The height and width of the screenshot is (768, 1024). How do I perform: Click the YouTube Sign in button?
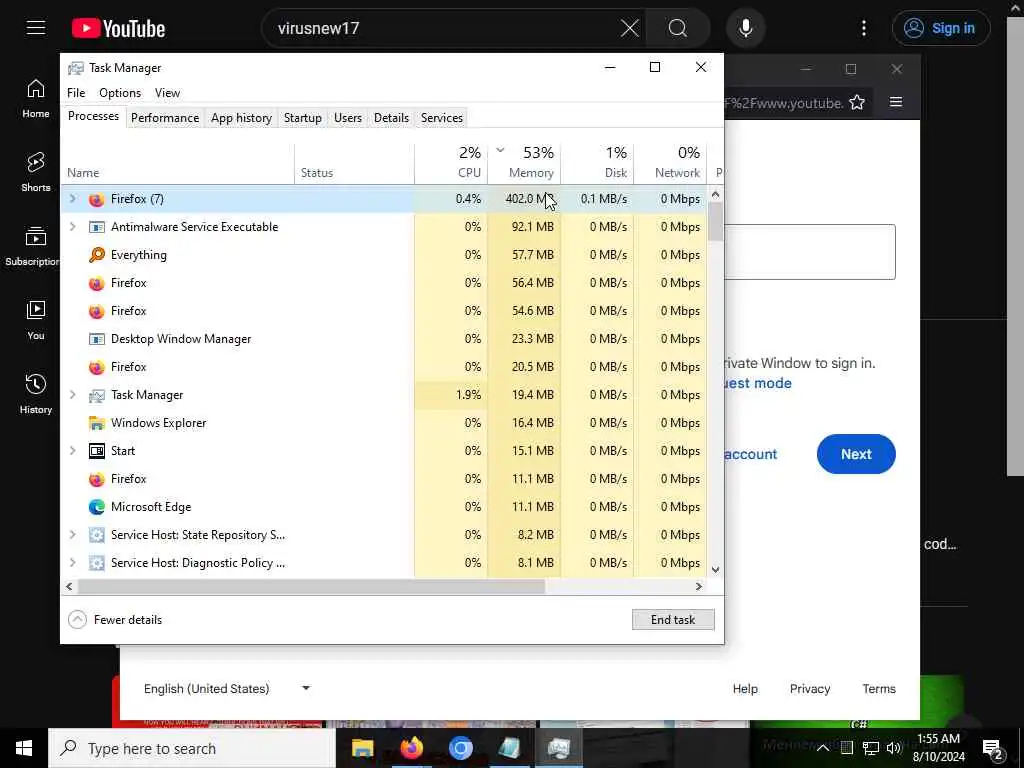pyautogui.click(x=941, y=28)
